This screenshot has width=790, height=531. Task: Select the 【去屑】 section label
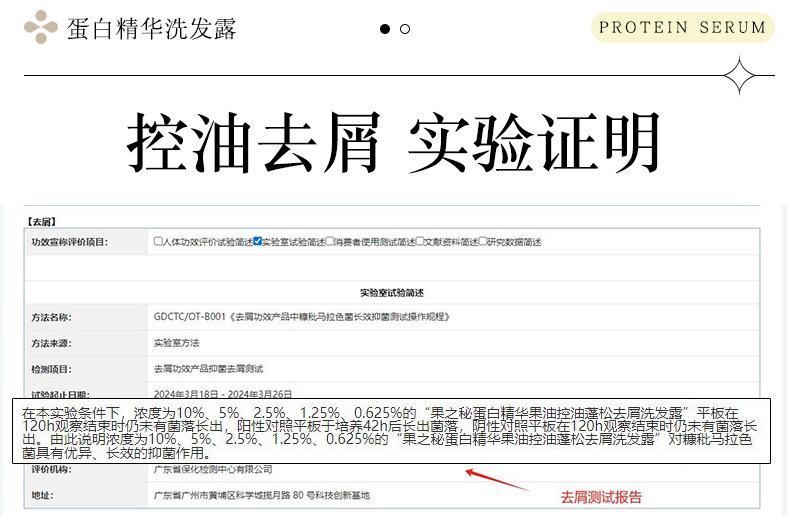pyautogui.click(x=41, y=222)
